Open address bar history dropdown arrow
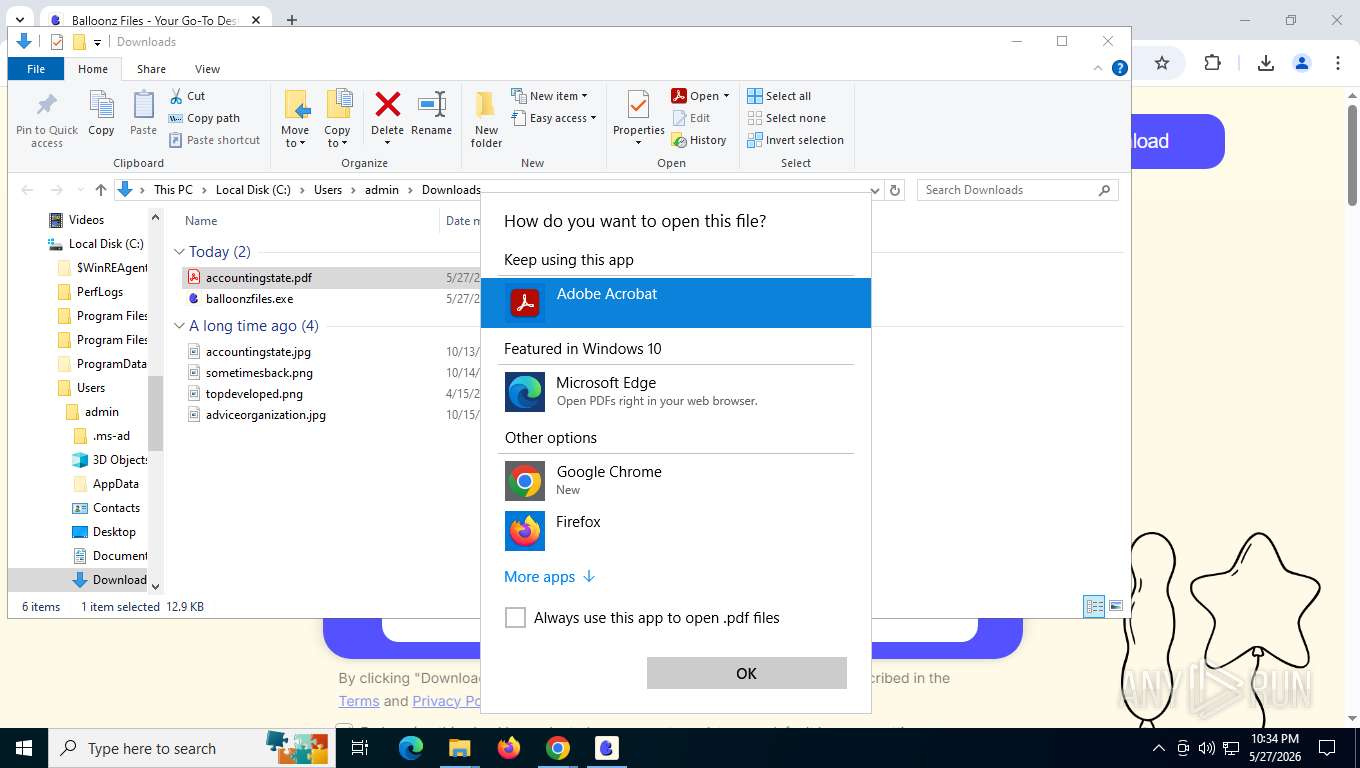Screen dimensions: 1360x768 point(875,190)
